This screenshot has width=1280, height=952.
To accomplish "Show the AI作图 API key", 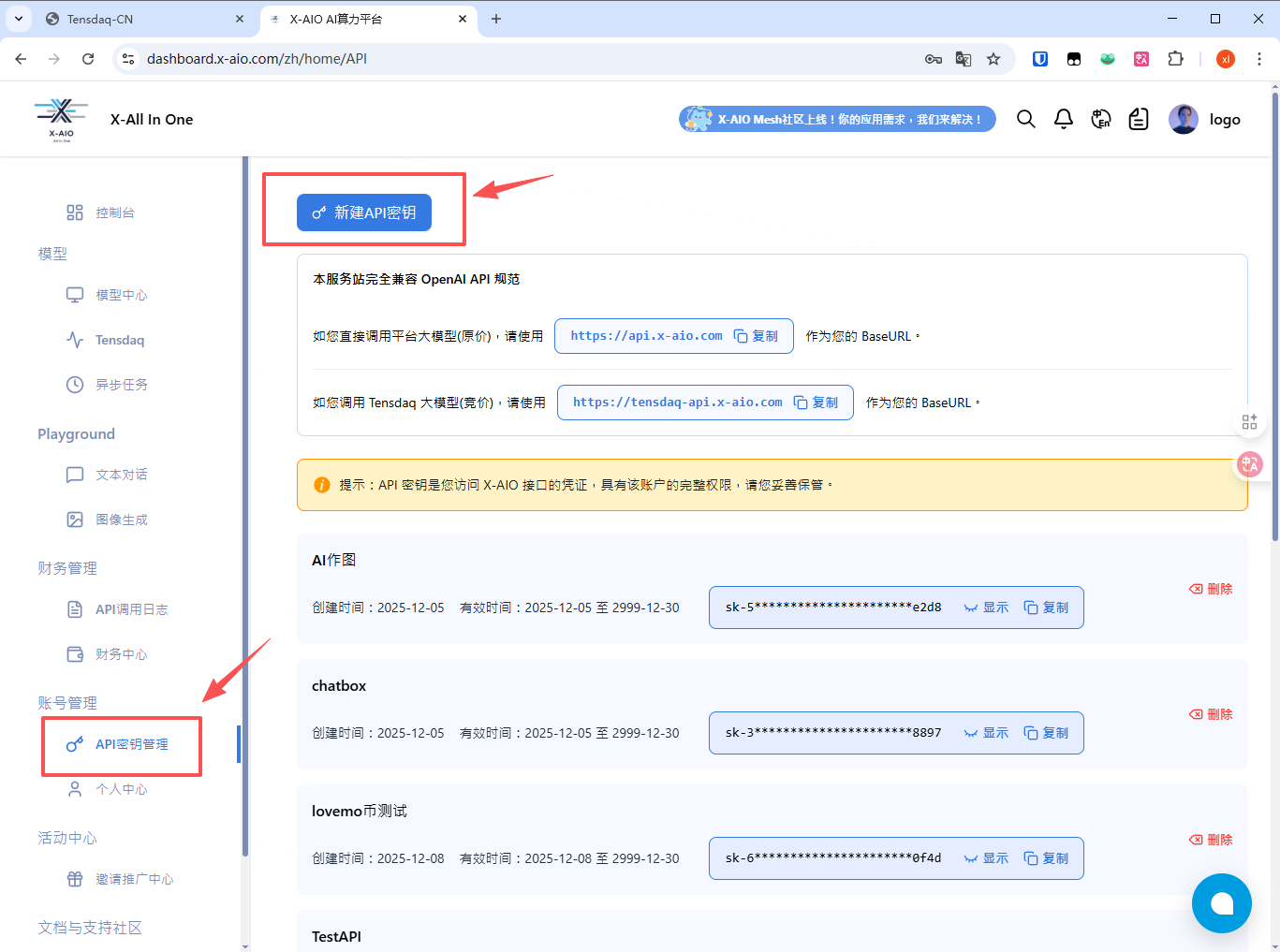I will [986, 608].
